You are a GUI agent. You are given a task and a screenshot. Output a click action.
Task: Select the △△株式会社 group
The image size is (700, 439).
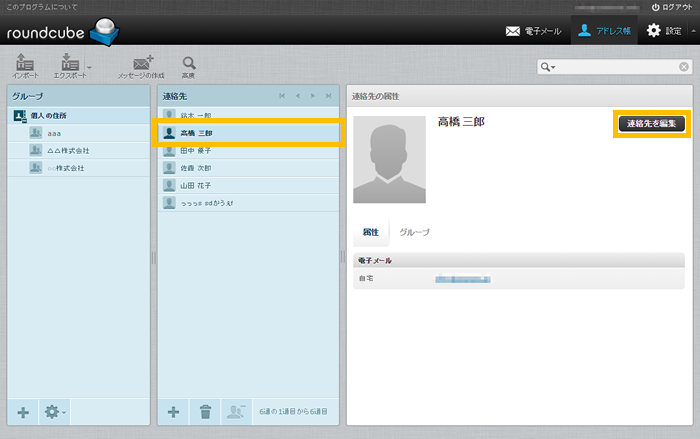click(68, 150)
